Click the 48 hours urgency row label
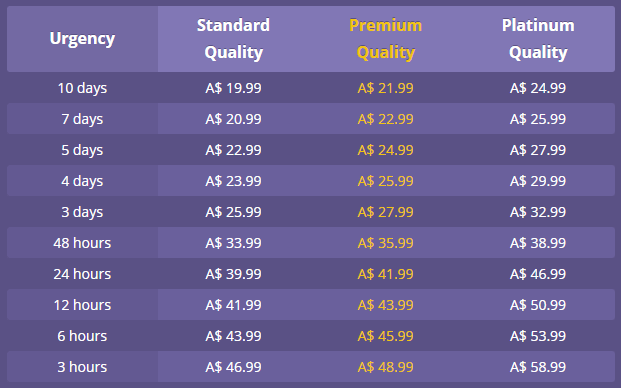Image resolution: width=621 pixels, height=388 pixels. click(x=82, y=243)
